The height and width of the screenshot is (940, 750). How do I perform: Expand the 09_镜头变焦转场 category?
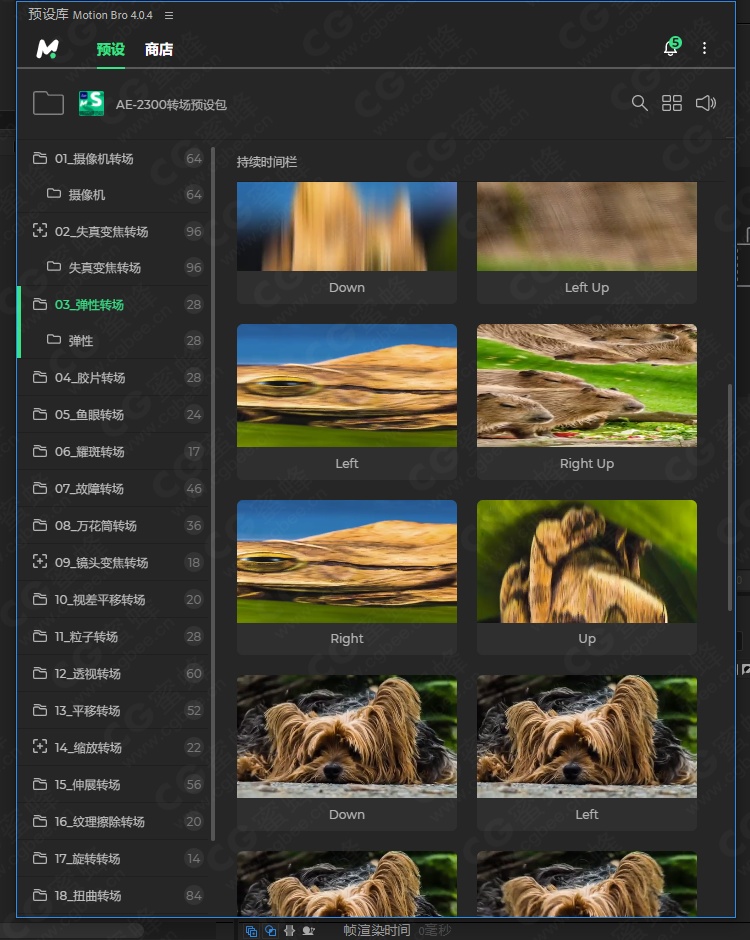(114, 562)
